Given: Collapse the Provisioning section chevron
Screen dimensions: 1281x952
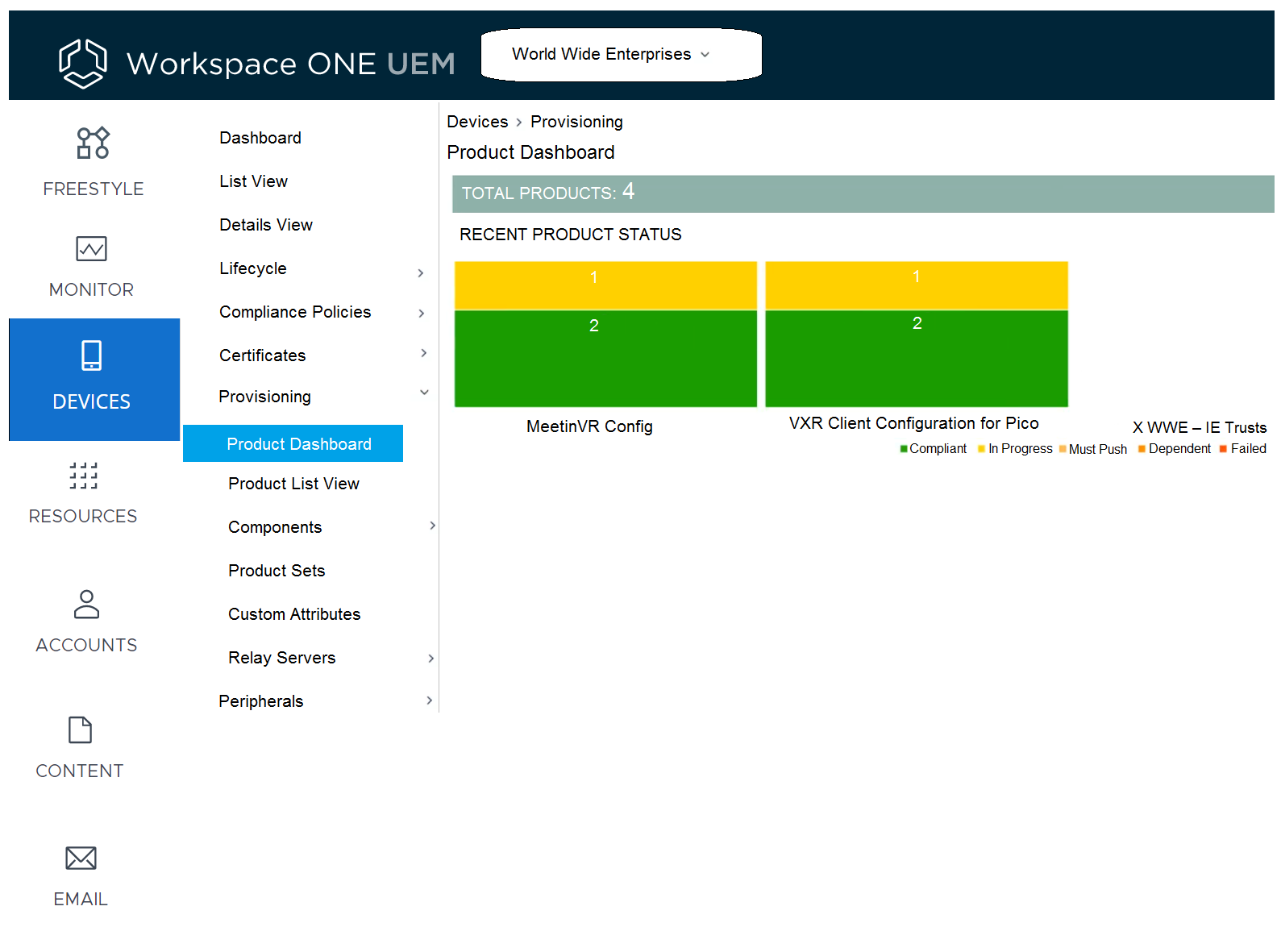Looking at the screenshot, I should click(424, 393).
